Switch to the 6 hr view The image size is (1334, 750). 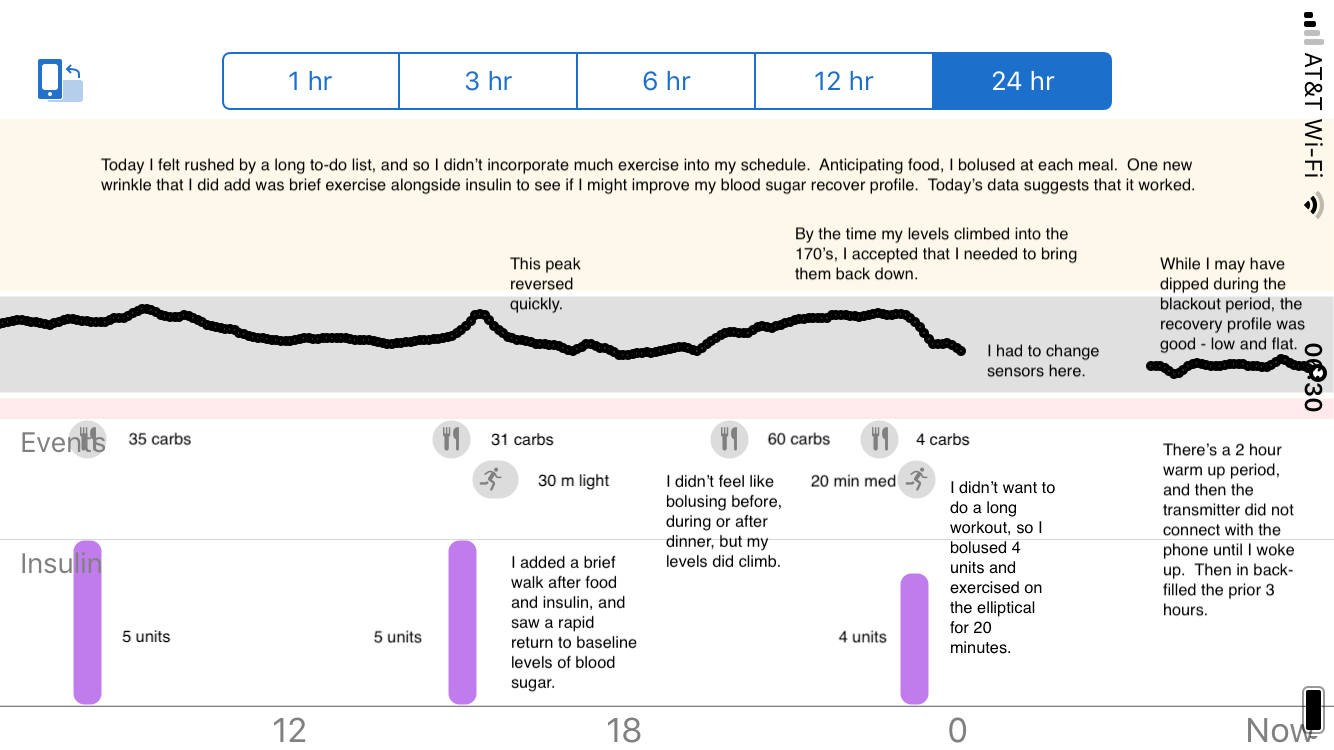[x=666, y=81]
